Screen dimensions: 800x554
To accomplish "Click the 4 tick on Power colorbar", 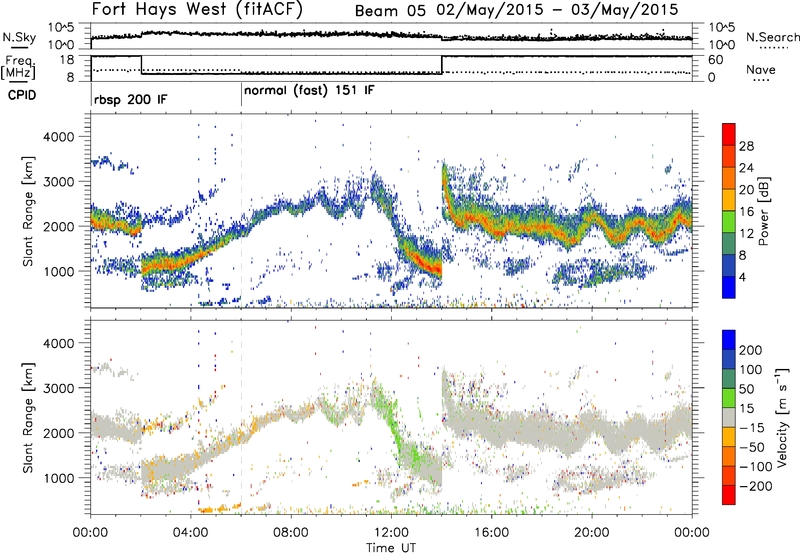I will pyautogui.click(x=743, y=277).
